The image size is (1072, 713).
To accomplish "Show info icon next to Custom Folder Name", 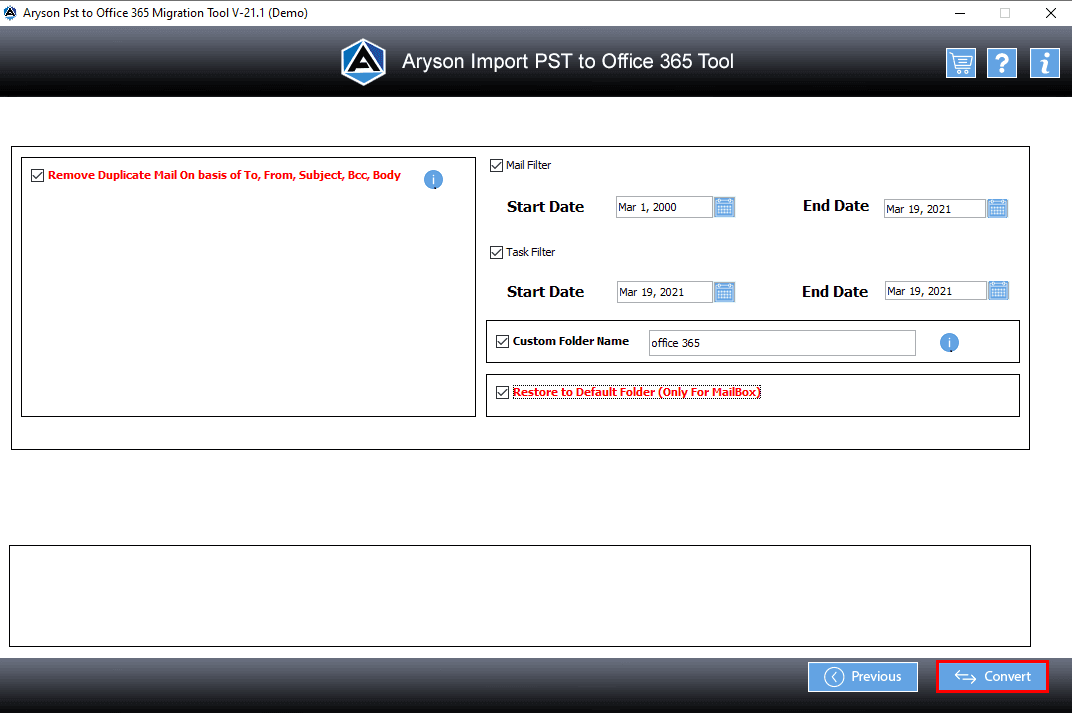I will point(949,342).
